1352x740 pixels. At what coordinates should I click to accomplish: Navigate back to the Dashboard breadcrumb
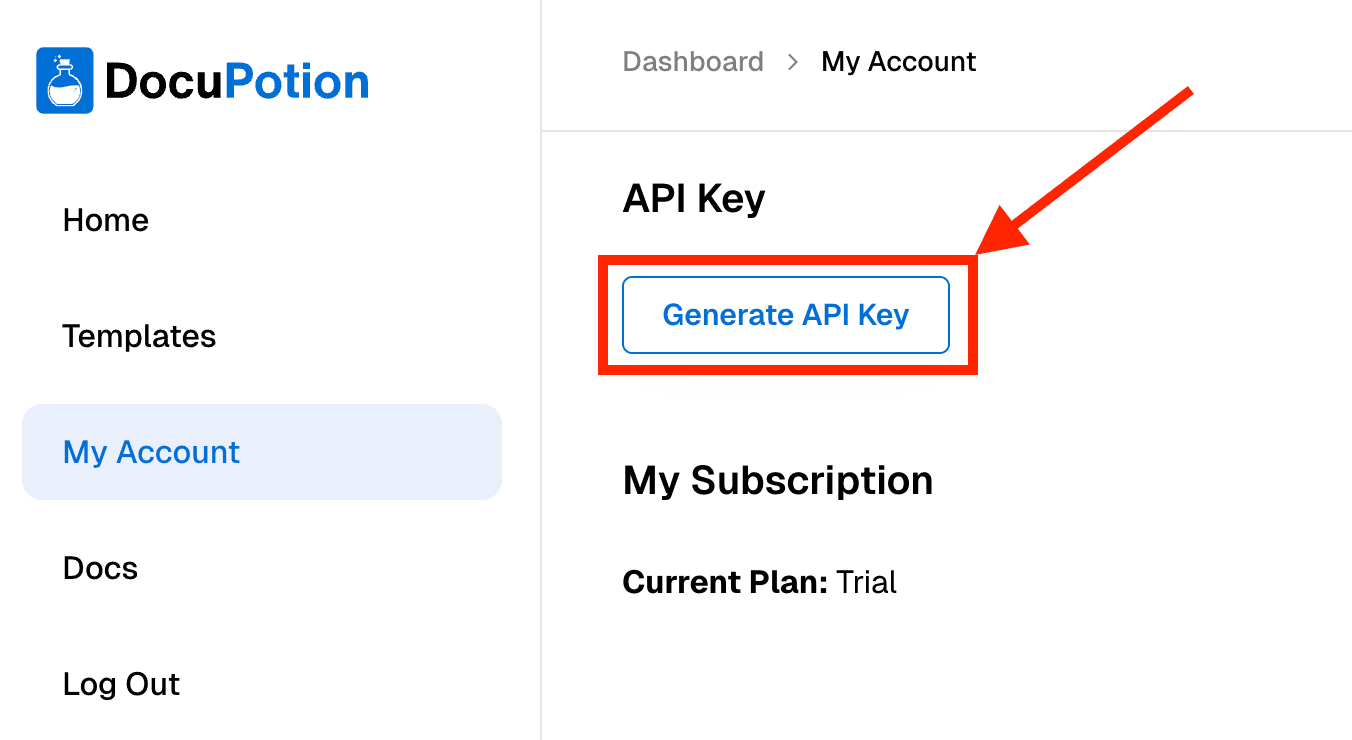coord(693,61)
